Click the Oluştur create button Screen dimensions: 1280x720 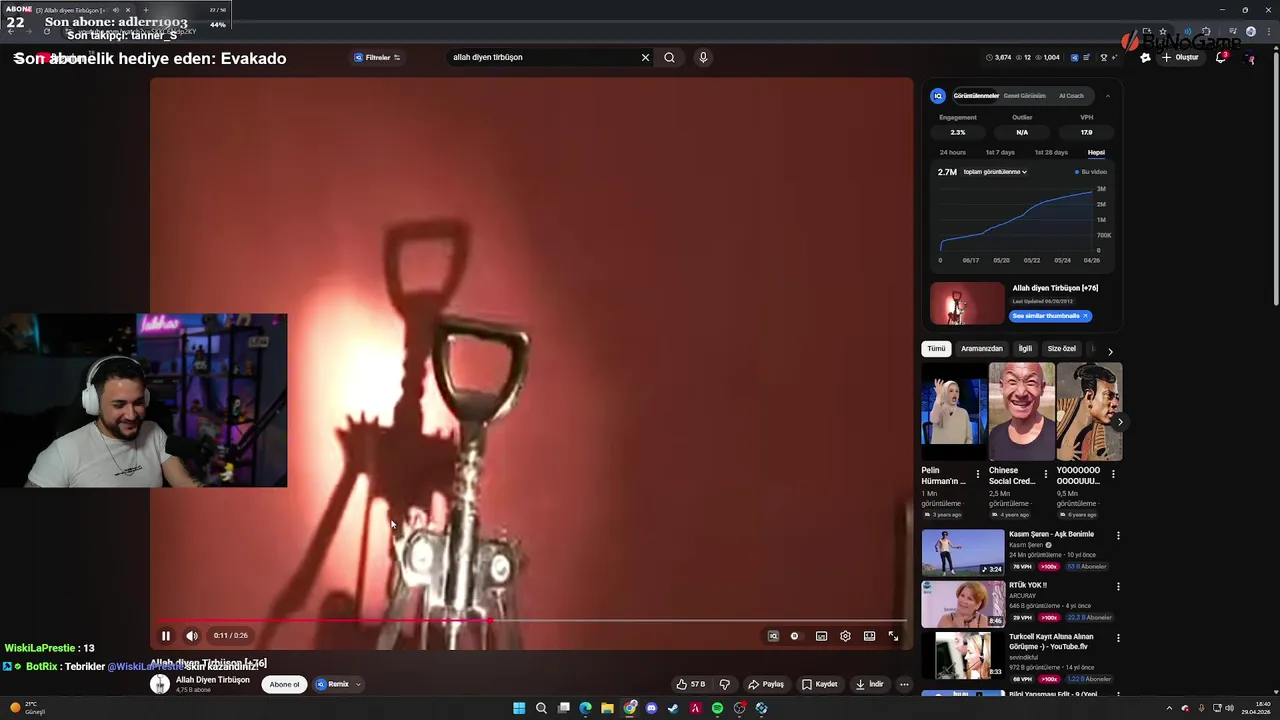[1180, 57]
